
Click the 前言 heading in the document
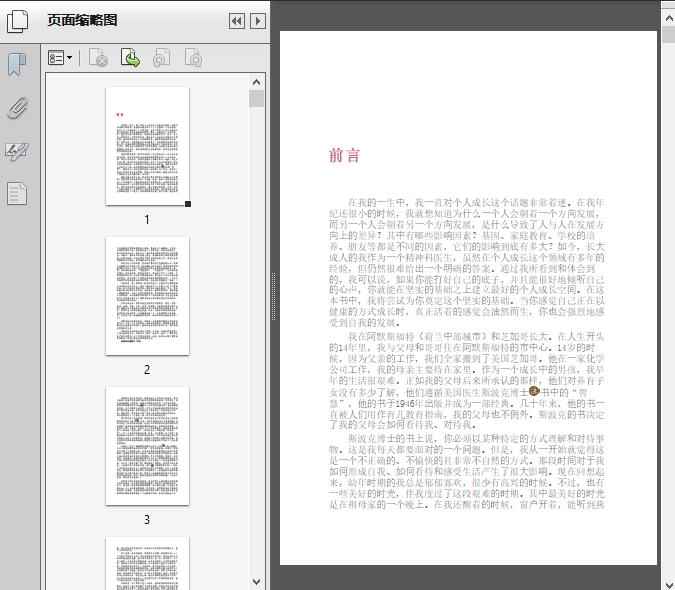[344, 155]
